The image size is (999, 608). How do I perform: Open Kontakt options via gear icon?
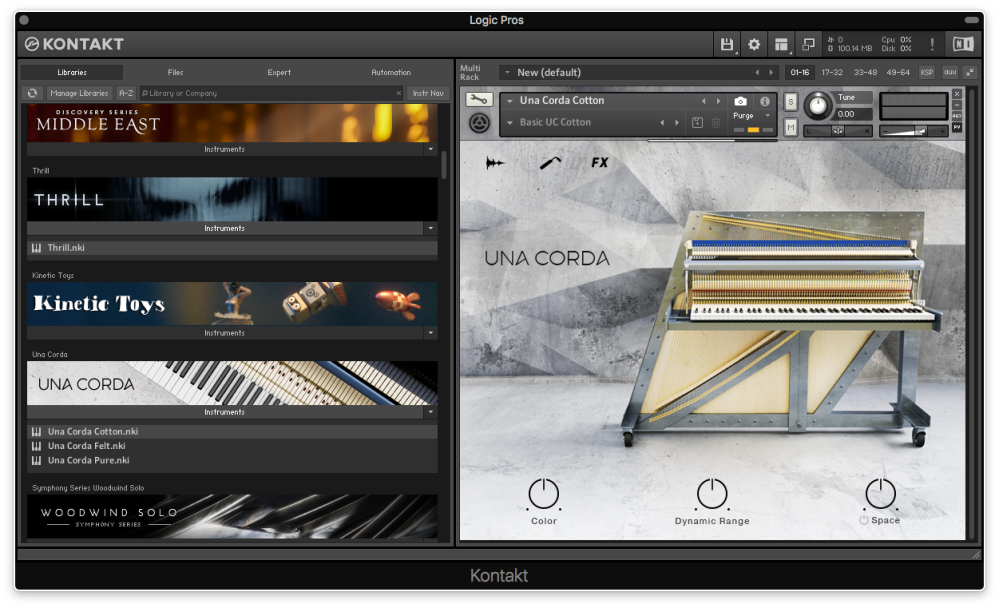(x=754, y=44)
